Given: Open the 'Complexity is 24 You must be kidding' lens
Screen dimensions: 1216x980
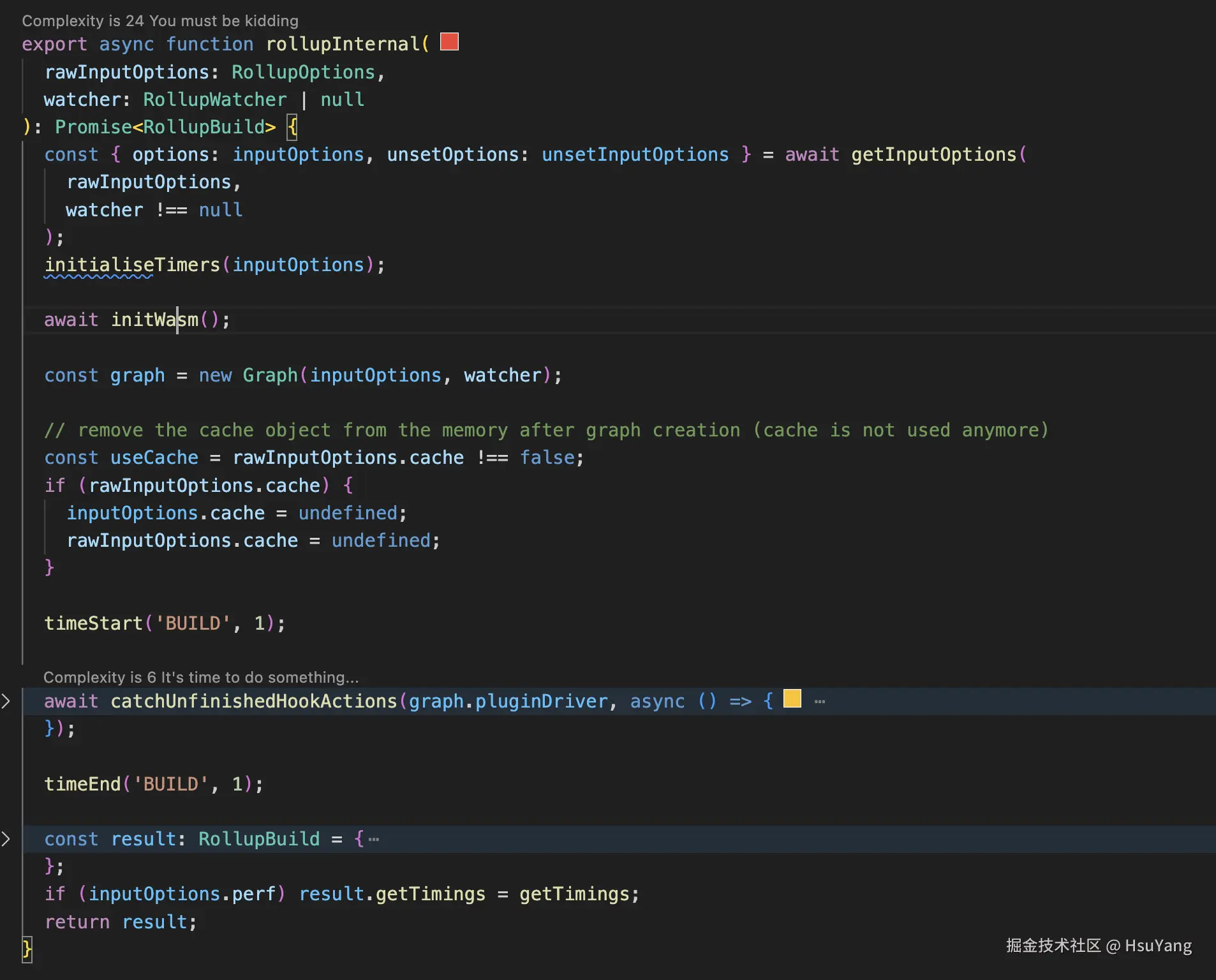Looking at the screenshot, I should click(160, 21).
